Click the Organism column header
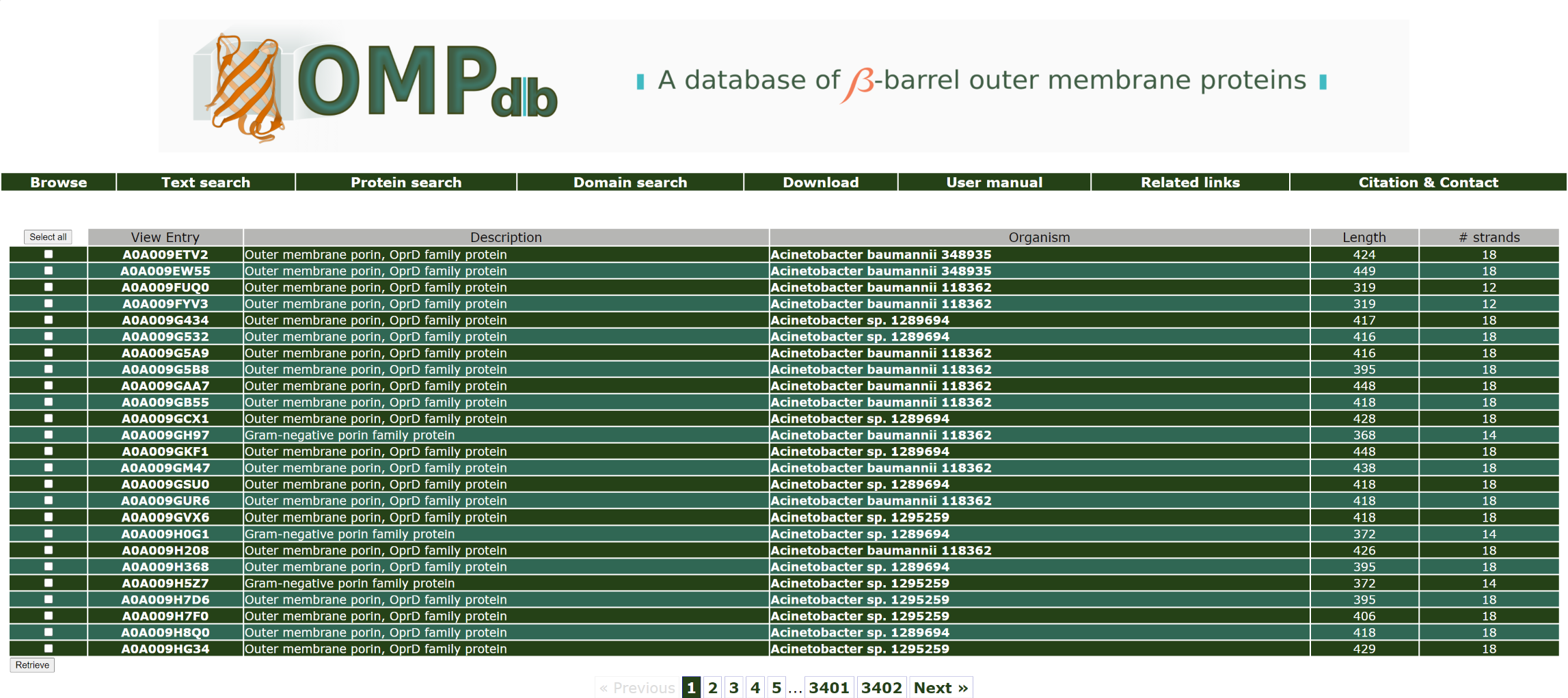Screen dimensions: 1568x698 pyautogui.click(x=1039, y=237)
